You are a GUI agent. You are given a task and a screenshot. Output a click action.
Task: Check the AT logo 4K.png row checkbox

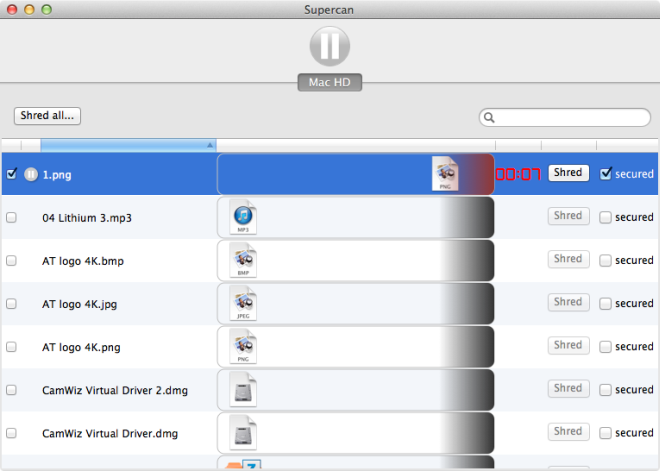point(11,347)
